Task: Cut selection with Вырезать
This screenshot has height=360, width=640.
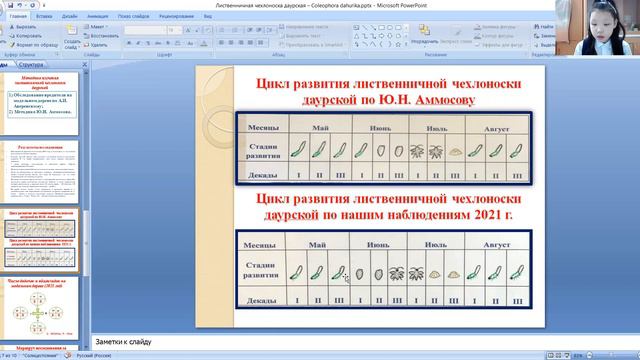Action: tap(23, 27)
